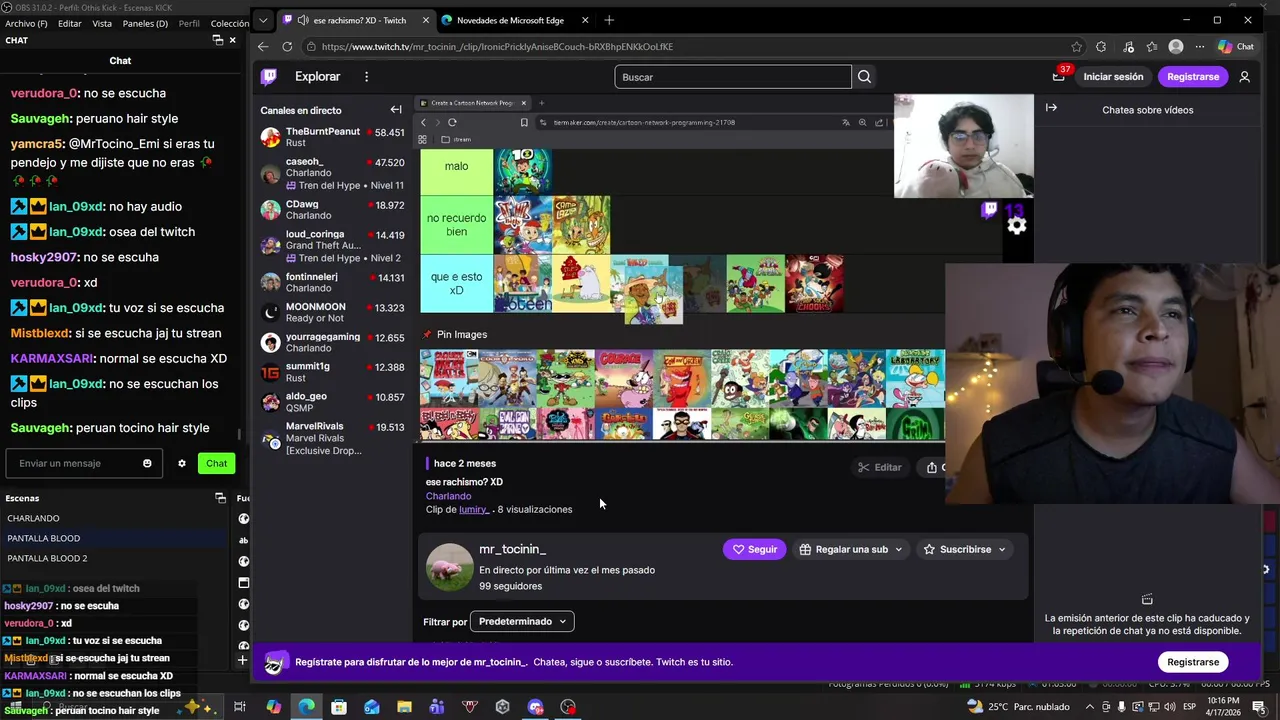Open summit1g live channel

332,372
